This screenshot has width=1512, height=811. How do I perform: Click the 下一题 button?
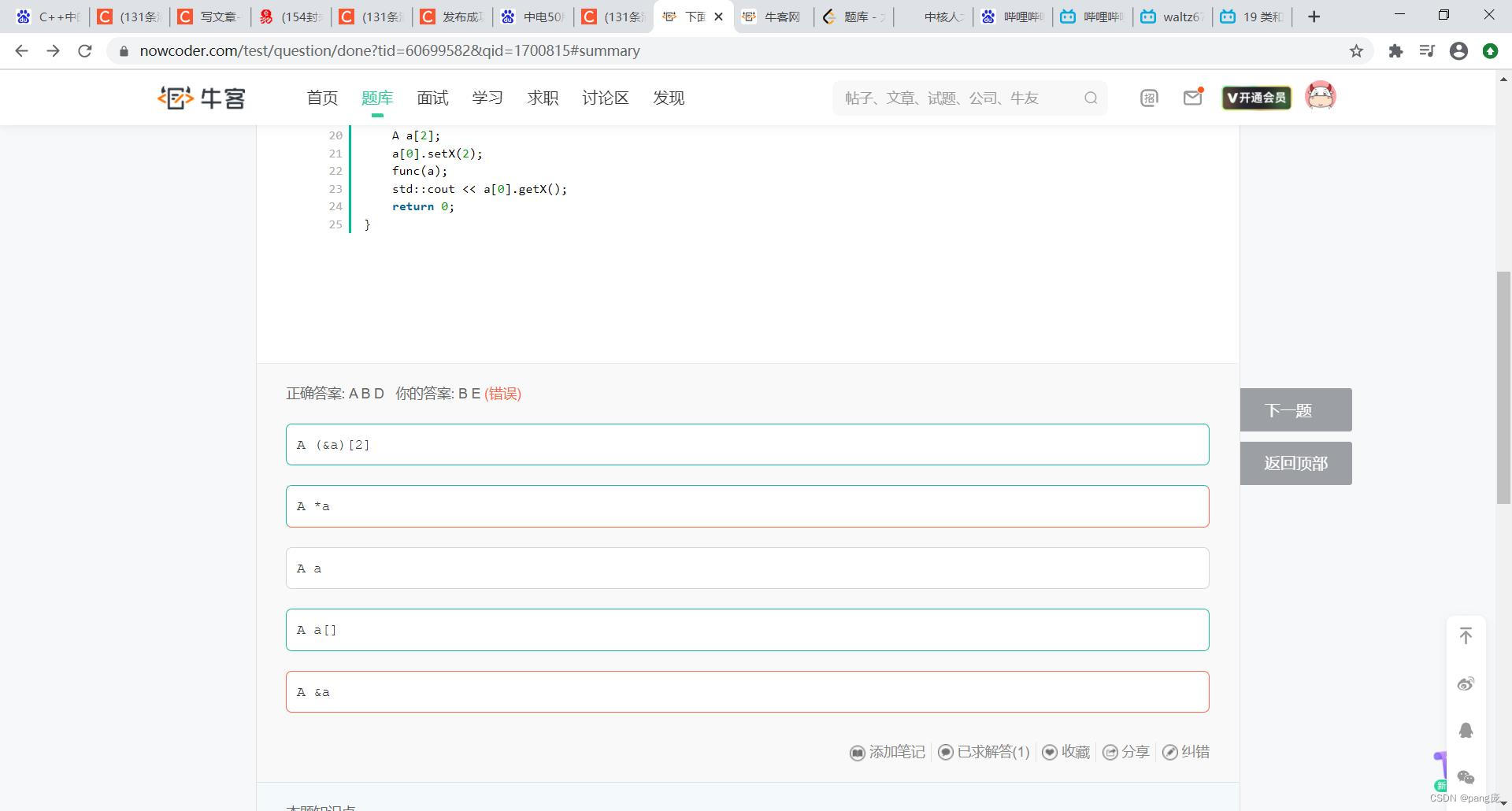click(x=1295, y=409)
